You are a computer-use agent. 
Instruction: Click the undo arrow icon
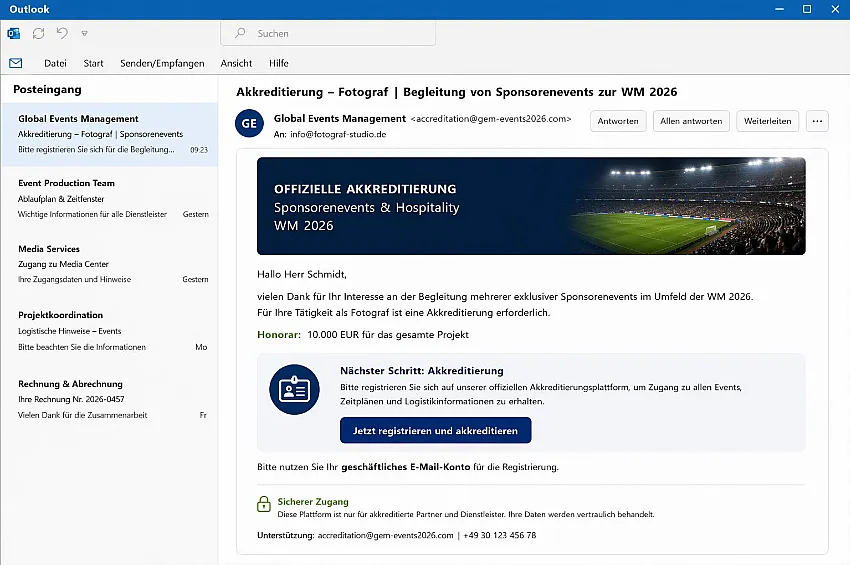pyautogui.click(x=62, y=33)
